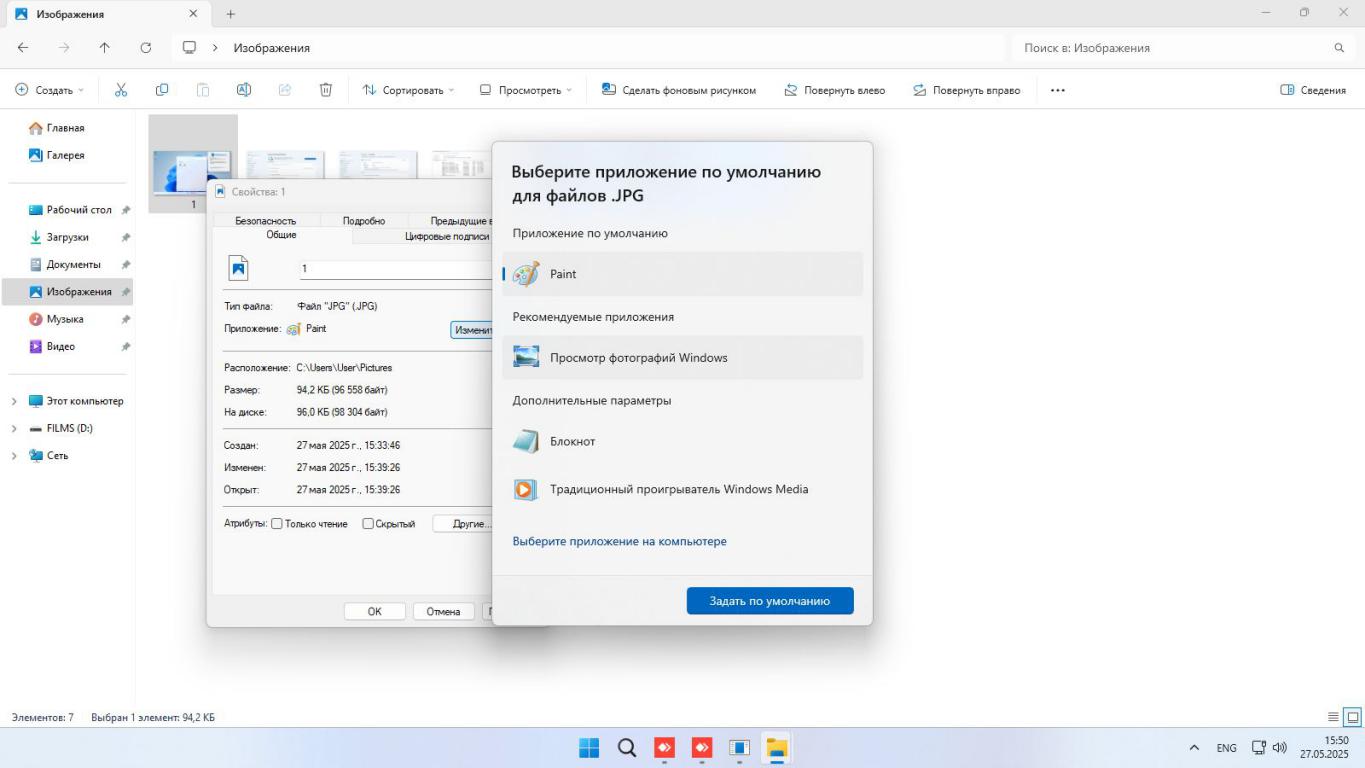Image resolution: width=1365 pixels, height=768 pixels.
Task: Open Windows Start menu on taskbar
Action: 589,748
